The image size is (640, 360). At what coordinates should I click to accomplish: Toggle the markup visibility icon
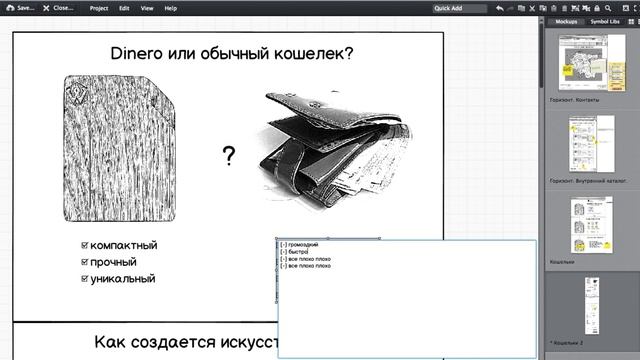tap(626, 8)
